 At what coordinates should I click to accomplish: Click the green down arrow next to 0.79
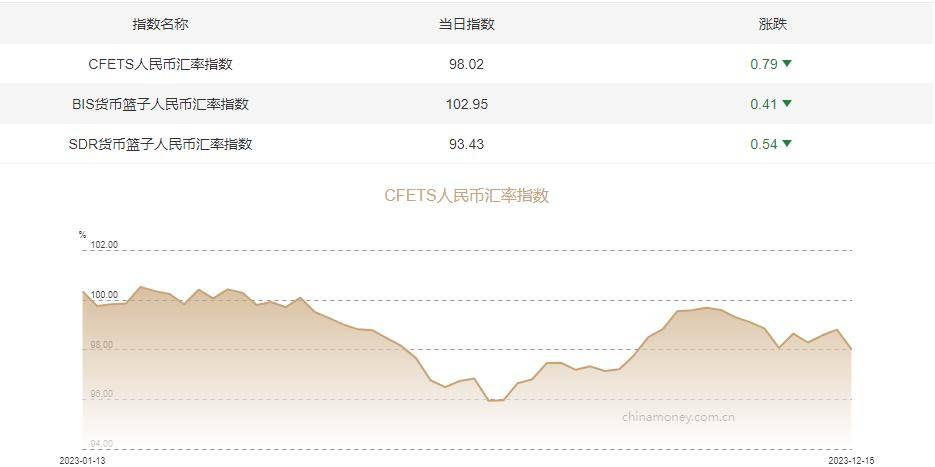click(787, 63)
